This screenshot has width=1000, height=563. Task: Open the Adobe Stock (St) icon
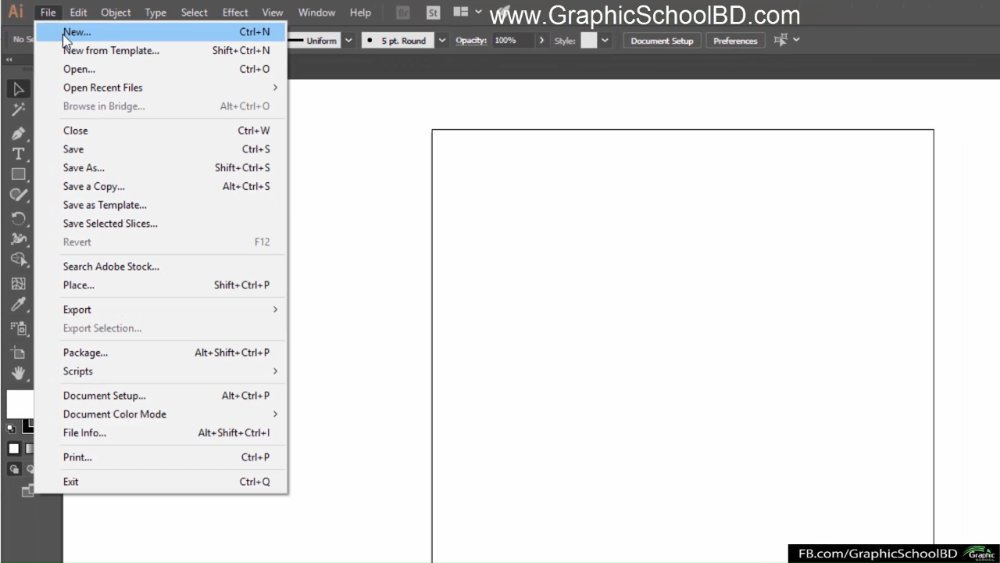tap(433, 13)
